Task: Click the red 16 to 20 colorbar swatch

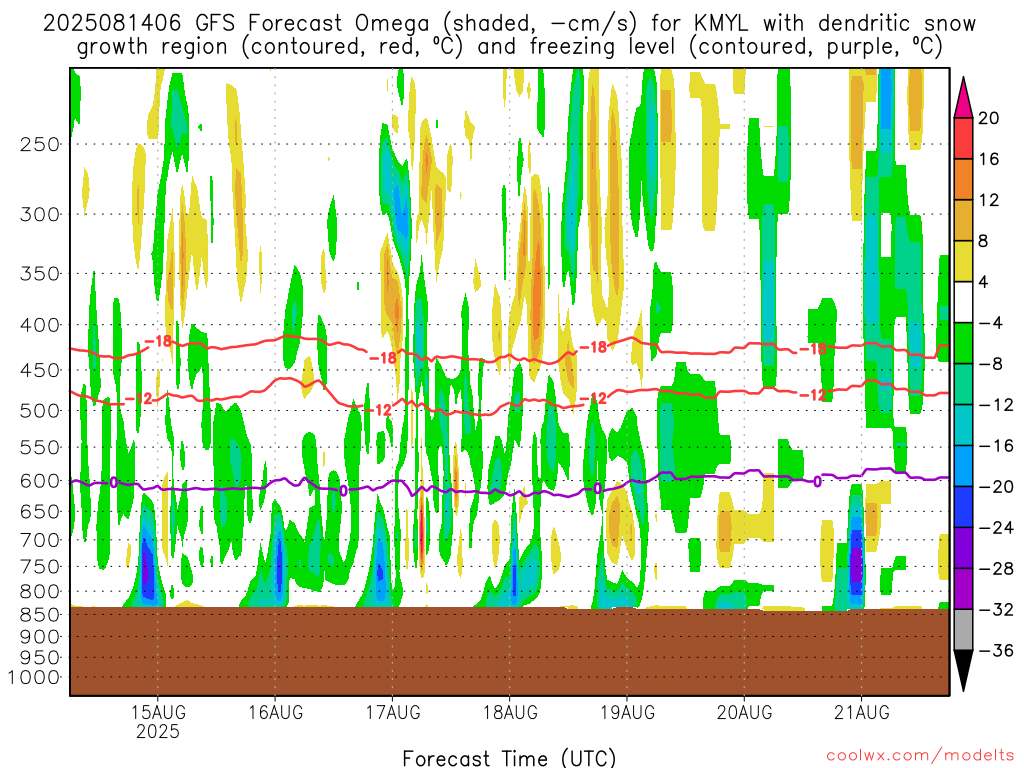Action: click(963, 138)
